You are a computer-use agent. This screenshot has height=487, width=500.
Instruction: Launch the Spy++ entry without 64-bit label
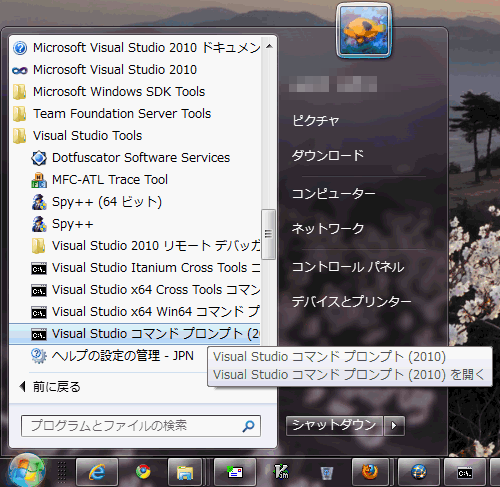pos(73,224)
